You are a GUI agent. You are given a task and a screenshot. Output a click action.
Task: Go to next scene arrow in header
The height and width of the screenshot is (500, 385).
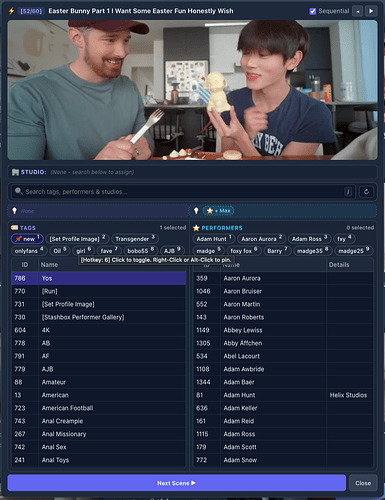click(371, 11)
